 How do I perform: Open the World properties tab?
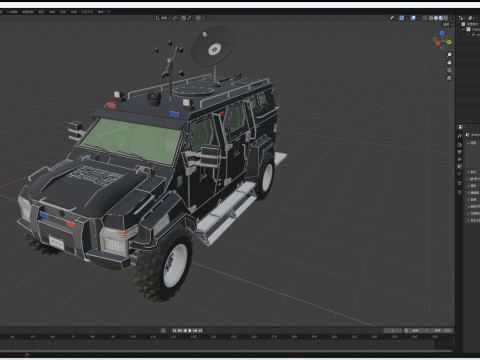click(459, 173)
